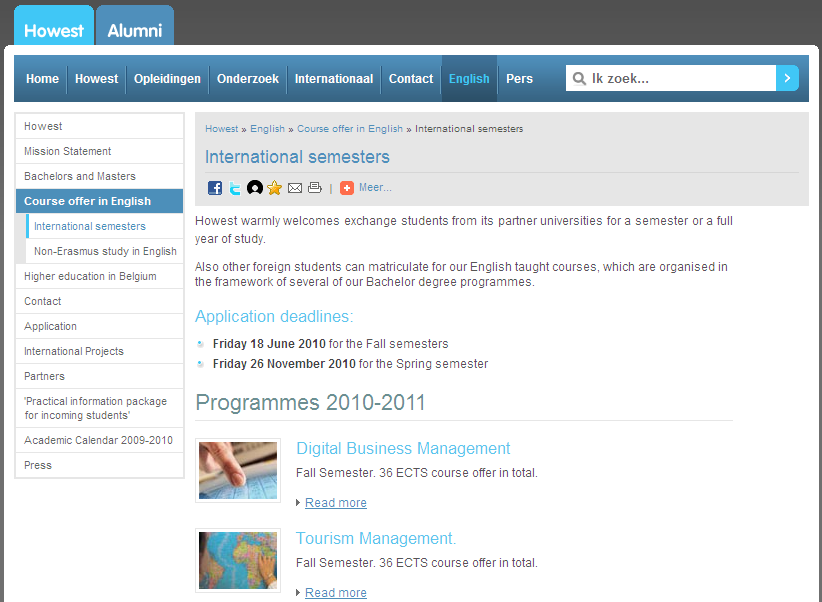This screenshot has height=602, width=822.
Task: Open Pers in navigation bar
Action: (x=520, y=79)
